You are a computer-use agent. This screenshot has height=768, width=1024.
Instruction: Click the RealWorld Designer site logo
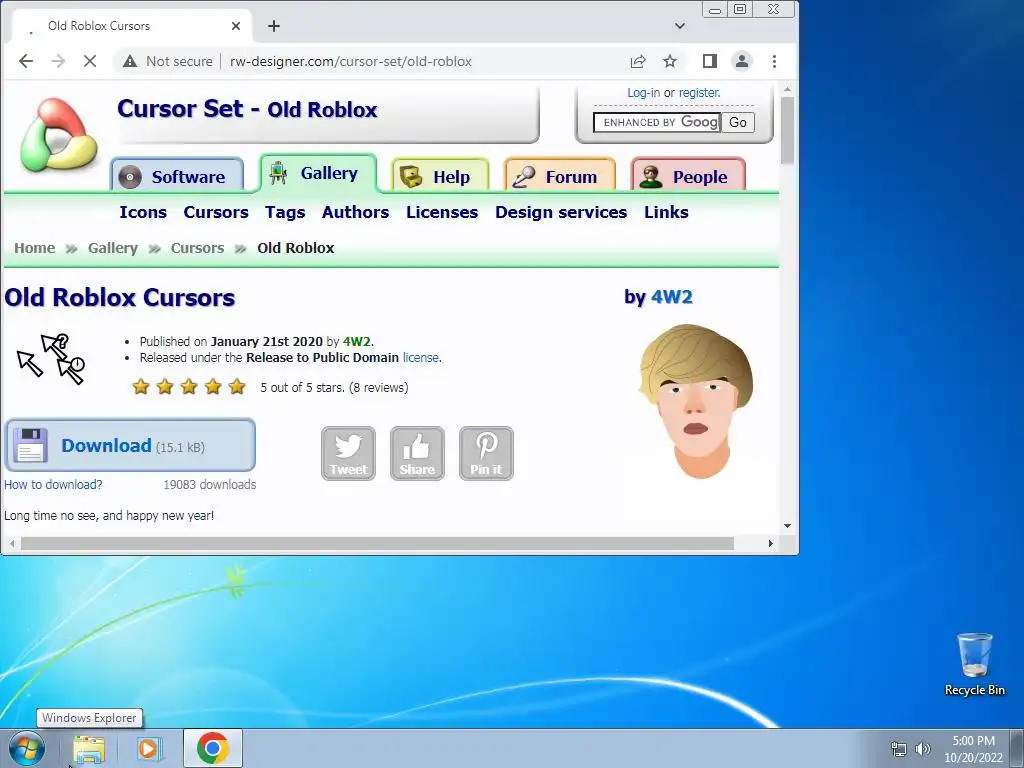(x=59, y=135)
